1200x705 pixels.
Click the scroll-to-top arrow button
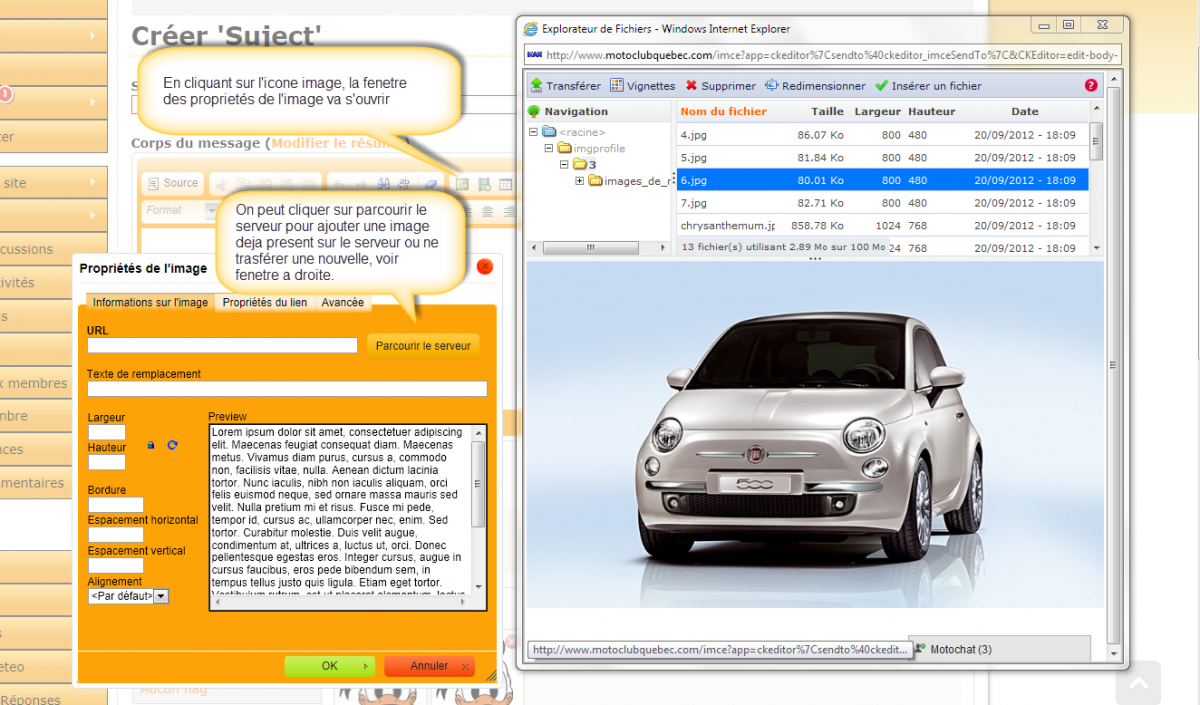(x=1138, y=684)
